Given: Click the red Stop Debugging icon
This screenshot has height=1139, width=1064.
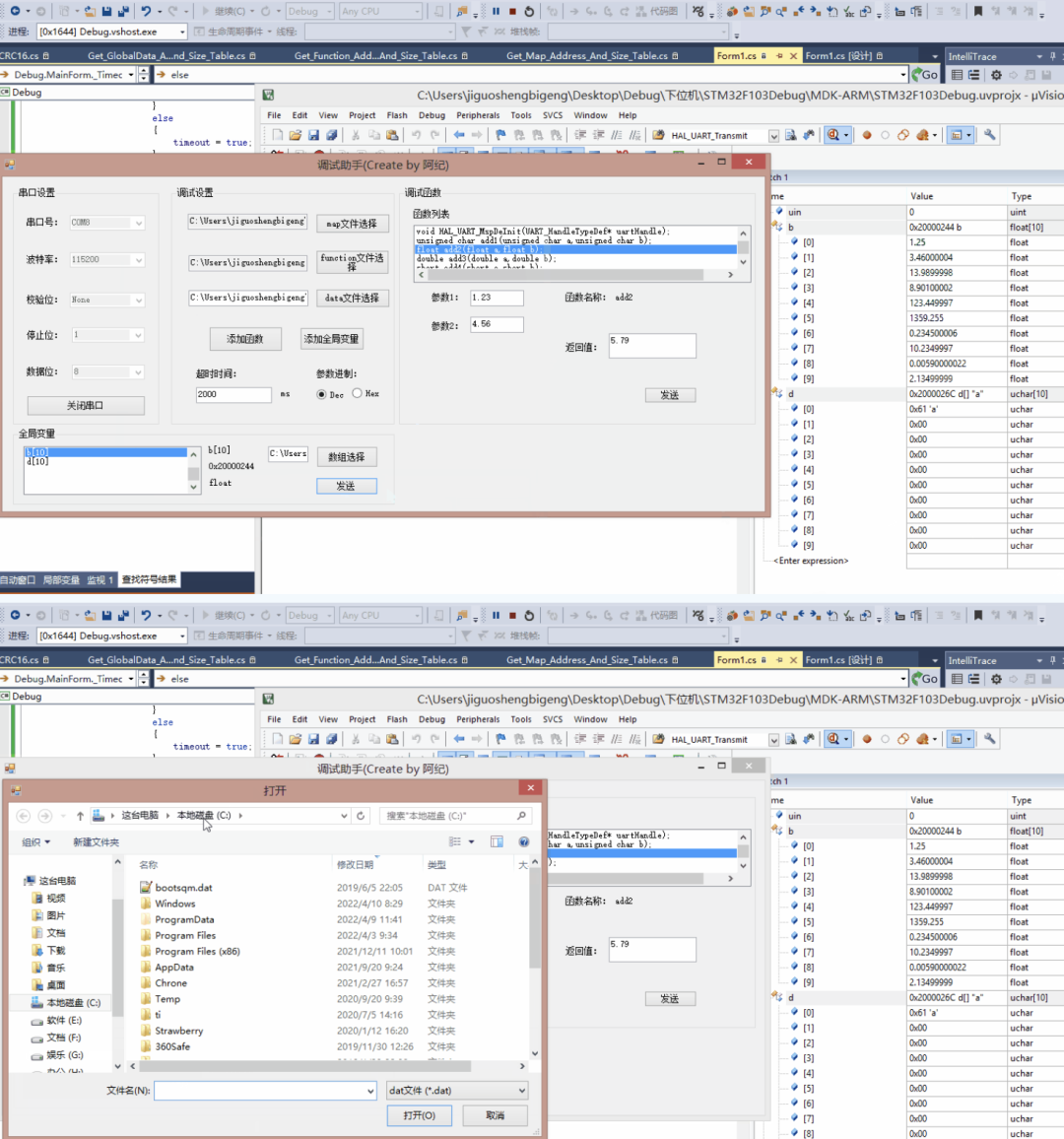Looking at the screenshot, I should [x=513, y=11].
